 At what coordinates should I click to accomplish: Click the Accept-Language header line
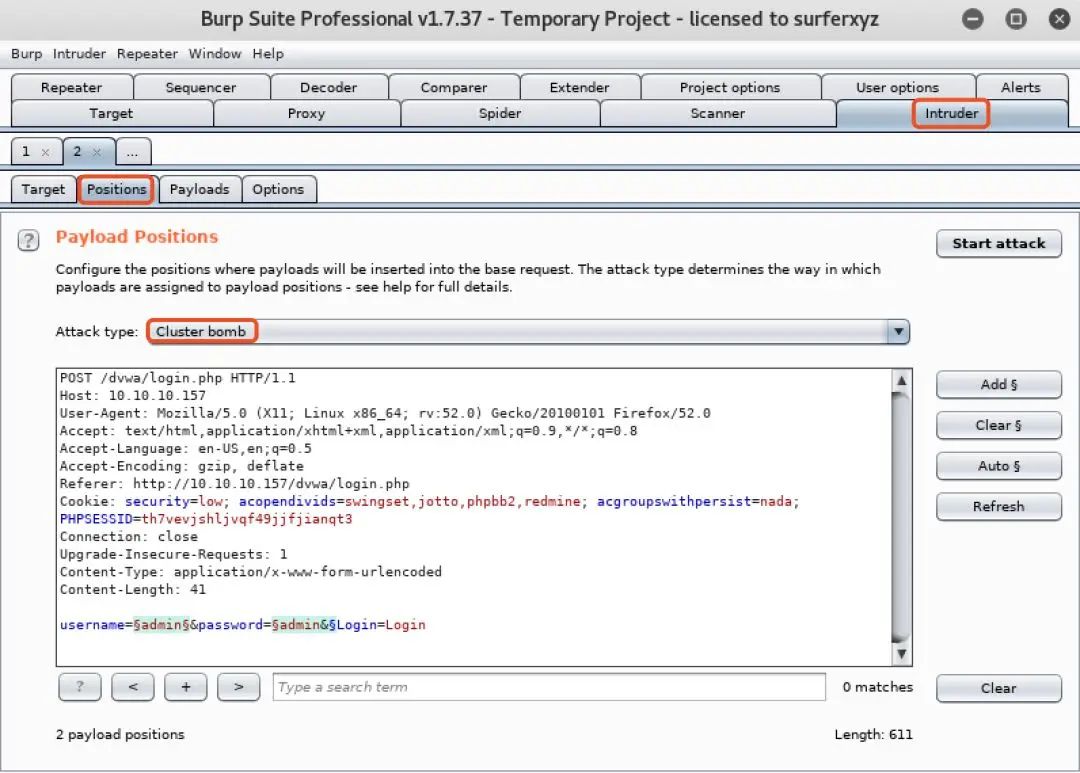(x=186, y=449)
